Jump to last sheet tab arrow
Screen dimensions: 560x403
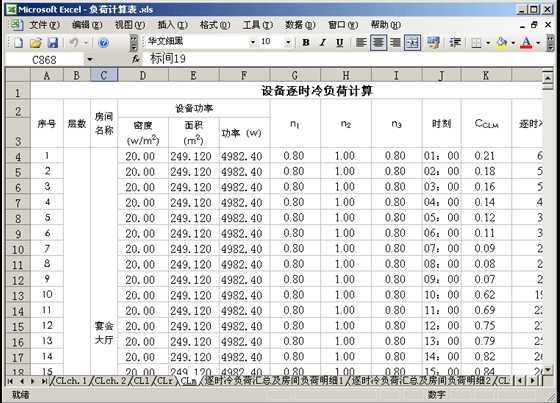coord(44,381)
